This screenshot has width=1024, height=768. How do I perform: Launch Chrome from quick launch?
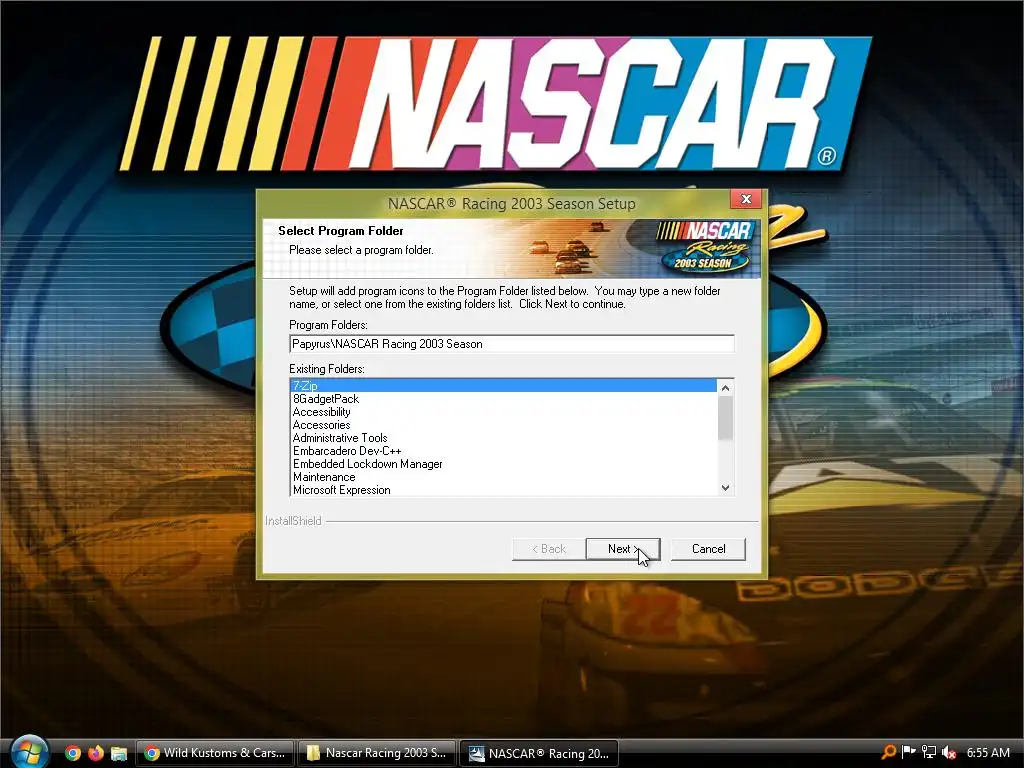[x=73, y=753]
